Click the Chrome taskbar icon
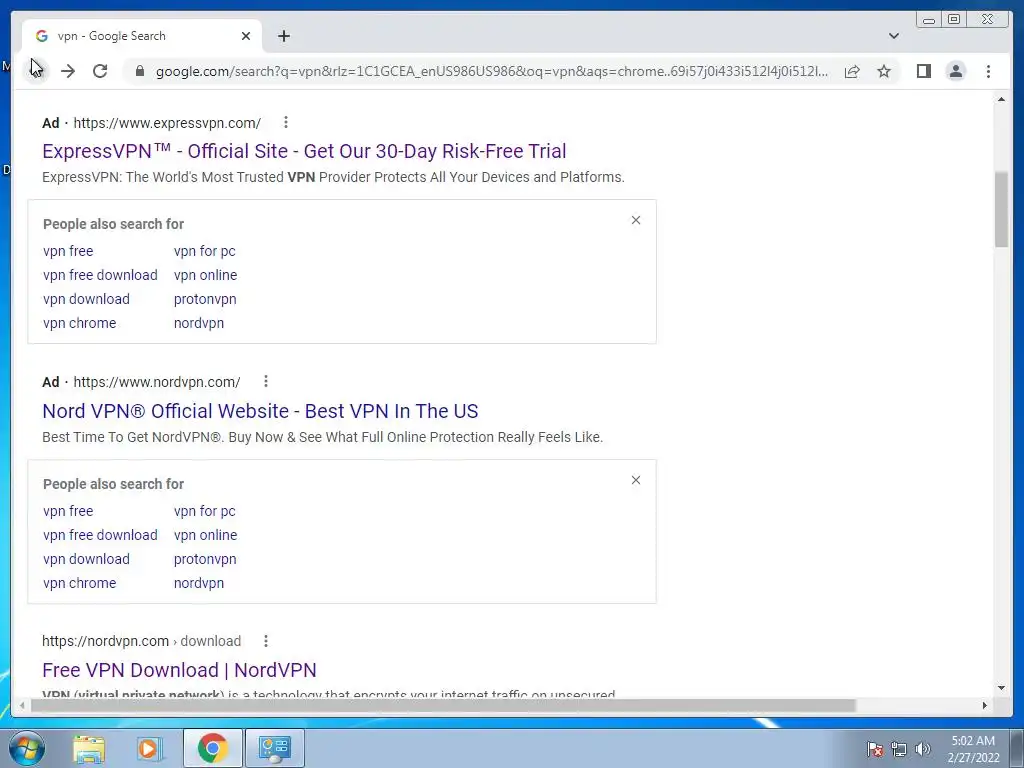Screen dimensions: 1024x768 (212, 748)
